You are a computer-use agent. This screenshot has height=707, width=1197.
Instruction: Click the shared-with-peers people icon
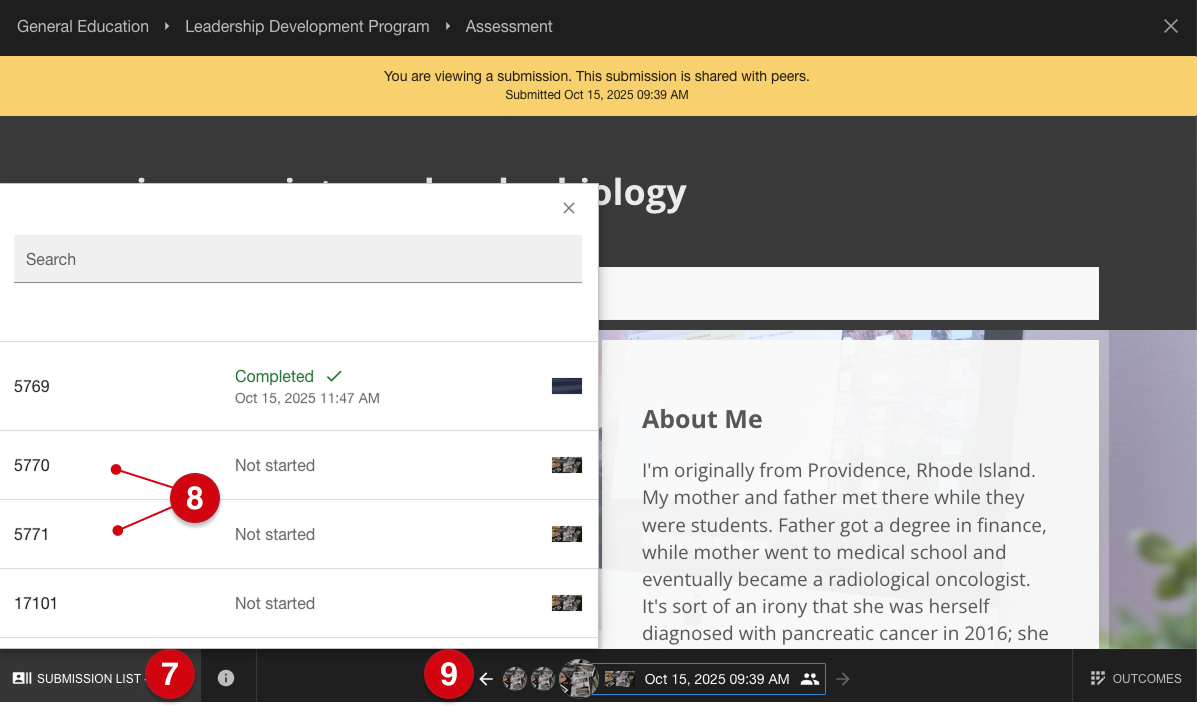[810, 679]
